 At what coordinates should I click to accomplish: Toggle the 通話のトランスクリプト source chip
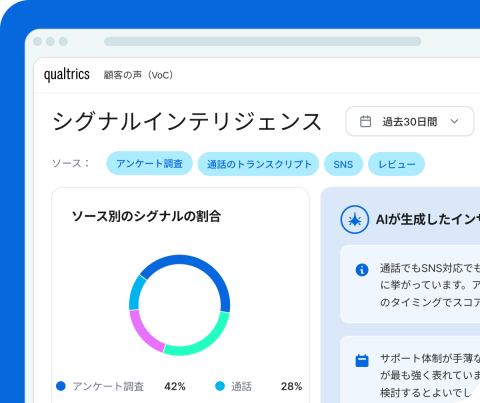click(x=258, y=164)
